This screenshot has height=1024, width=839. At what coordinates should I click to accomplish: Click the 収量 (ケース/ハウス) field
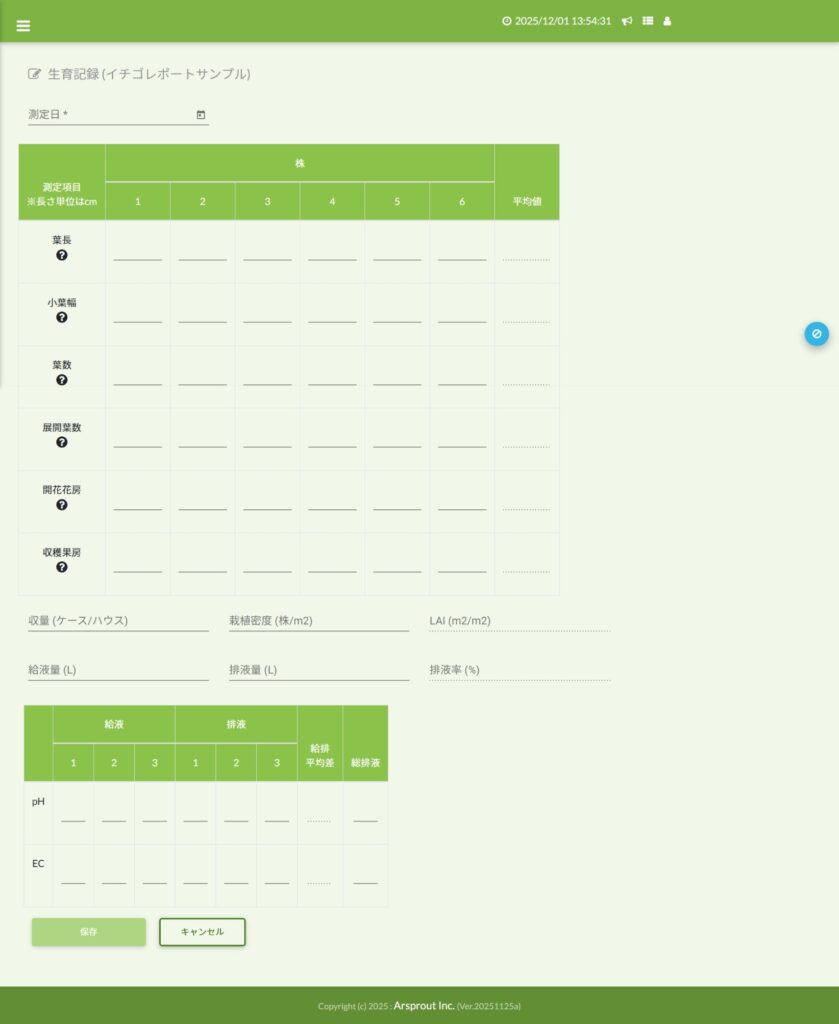pyautogui.click(x=118, y=621)
